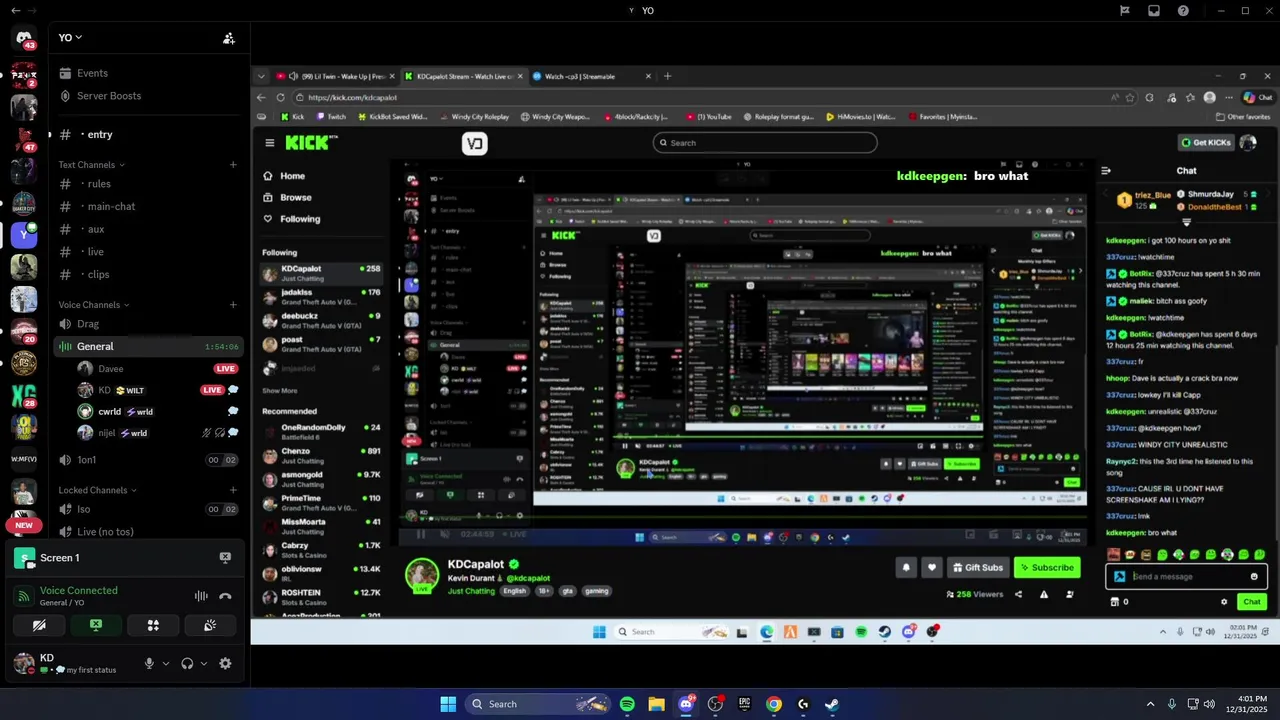The image size is (1280, 720).
Task: Open the entry text channel
Action: coord(147,134)
